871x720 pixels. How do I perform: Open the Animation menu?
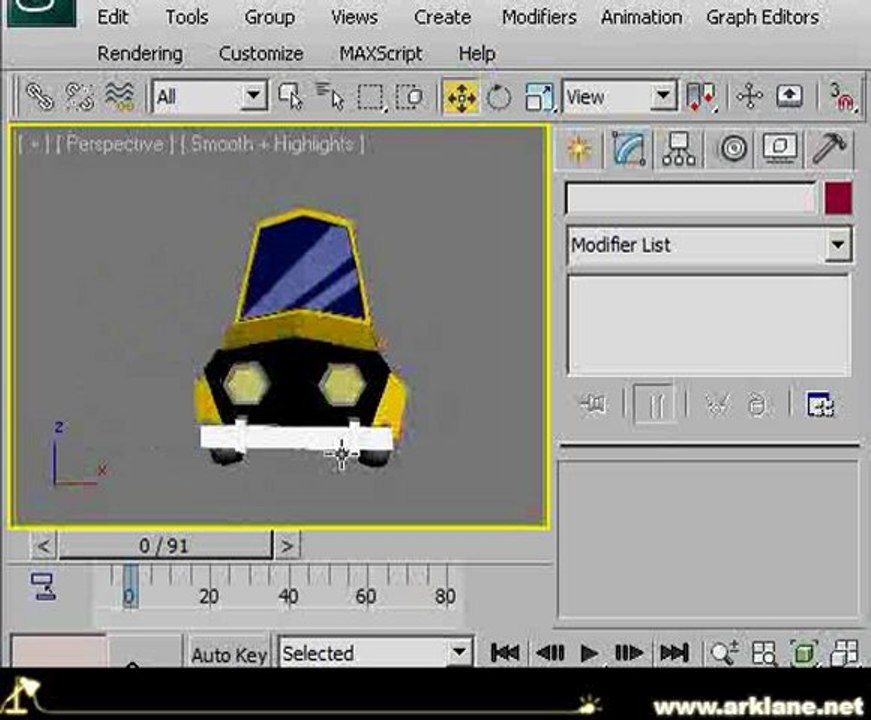642,17
